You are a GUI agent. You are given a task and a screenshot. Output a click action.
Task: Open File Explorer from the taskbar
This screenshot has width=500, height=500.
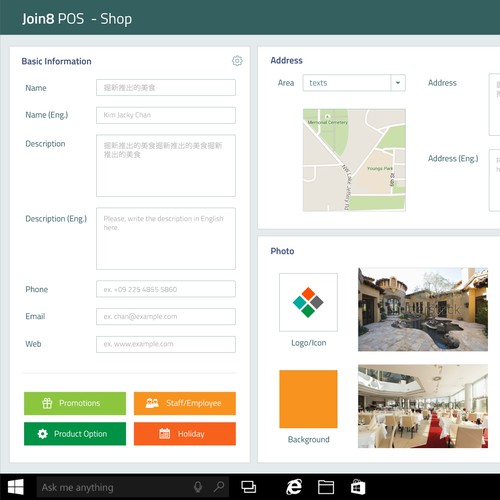(326, 487)
